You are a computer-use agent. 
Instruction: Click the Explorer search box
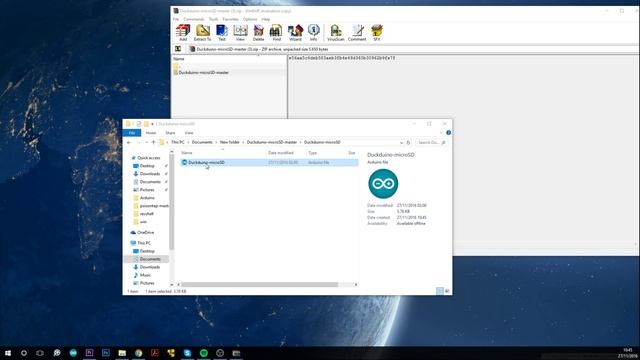click(431, 142)
